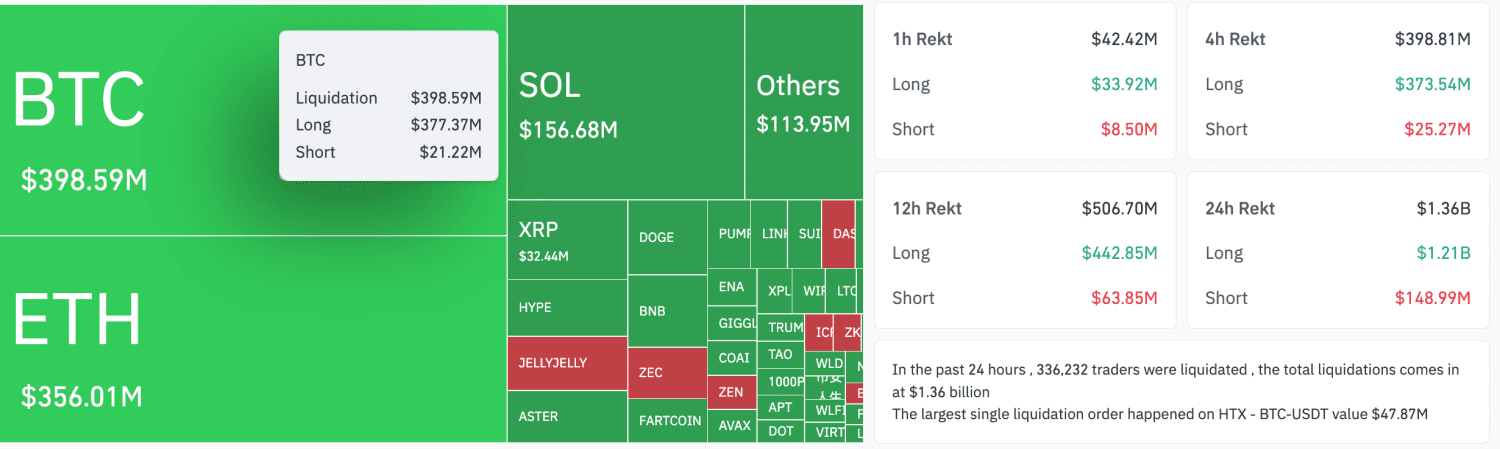The image size is (1500, 449).
Task: Click the ENA heatmap tile
Action: point(731,287)
